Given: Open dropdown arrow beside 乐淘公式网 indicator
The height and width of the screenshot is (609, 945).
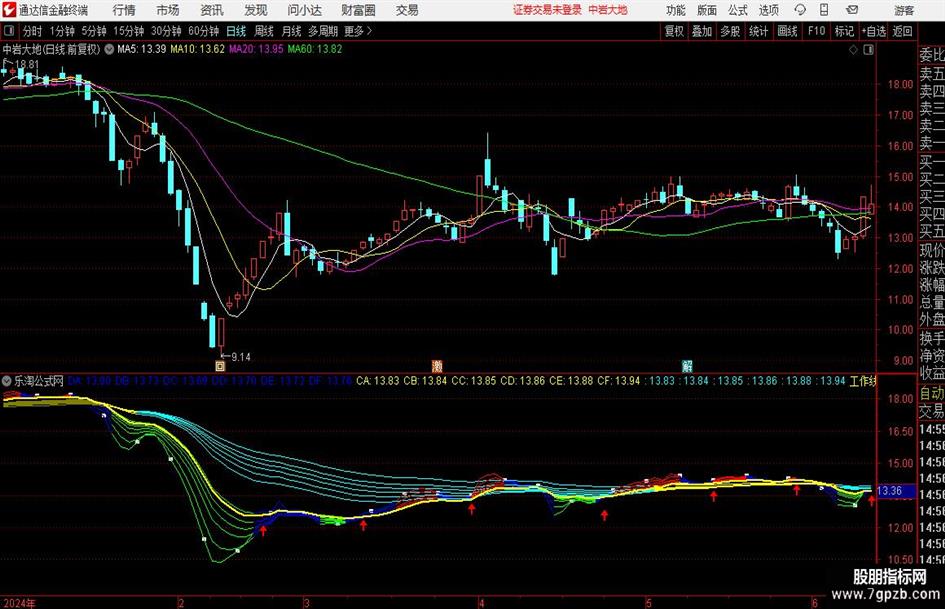Looking at the screenshot, I should pos(7,381).
